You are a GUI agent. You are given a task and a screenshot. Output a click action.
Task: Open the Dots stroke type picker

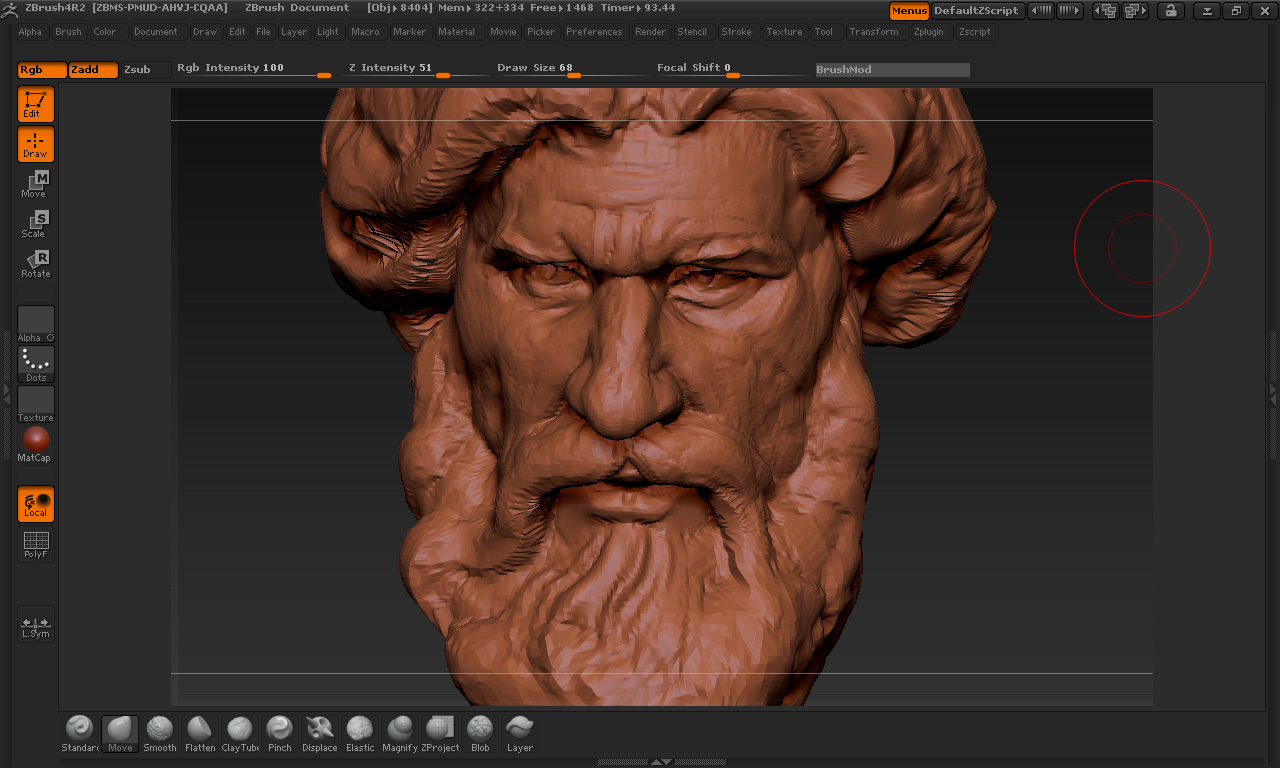[36, 364]
